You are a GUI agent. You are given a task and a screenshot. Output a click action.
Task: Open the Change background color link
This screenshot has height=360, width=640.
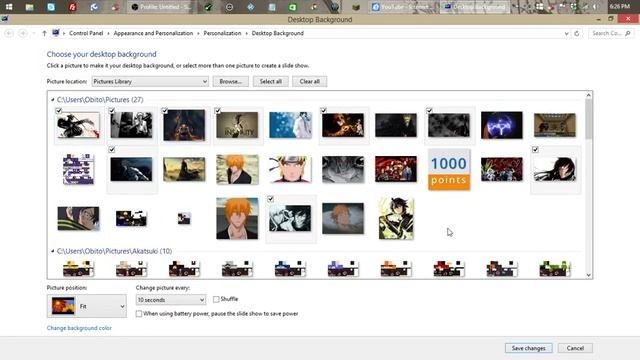coord(79,328)
